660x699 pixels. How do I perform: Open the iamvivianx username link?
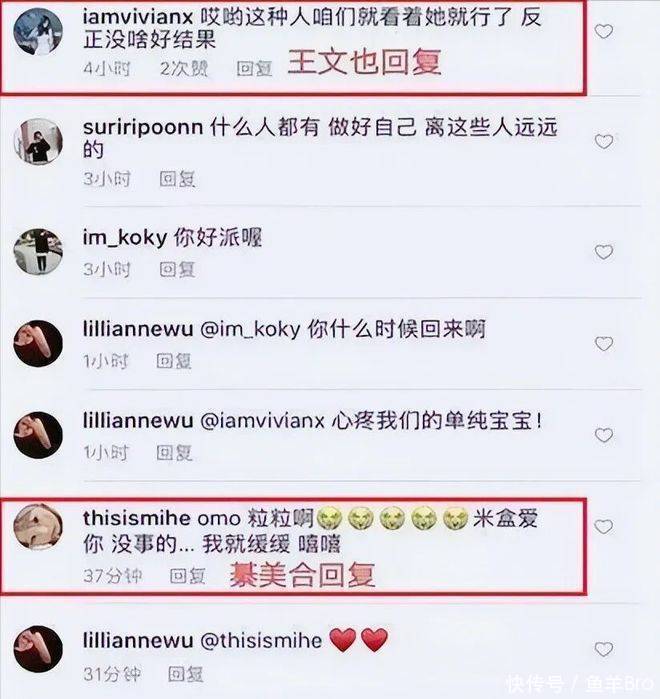138,17
